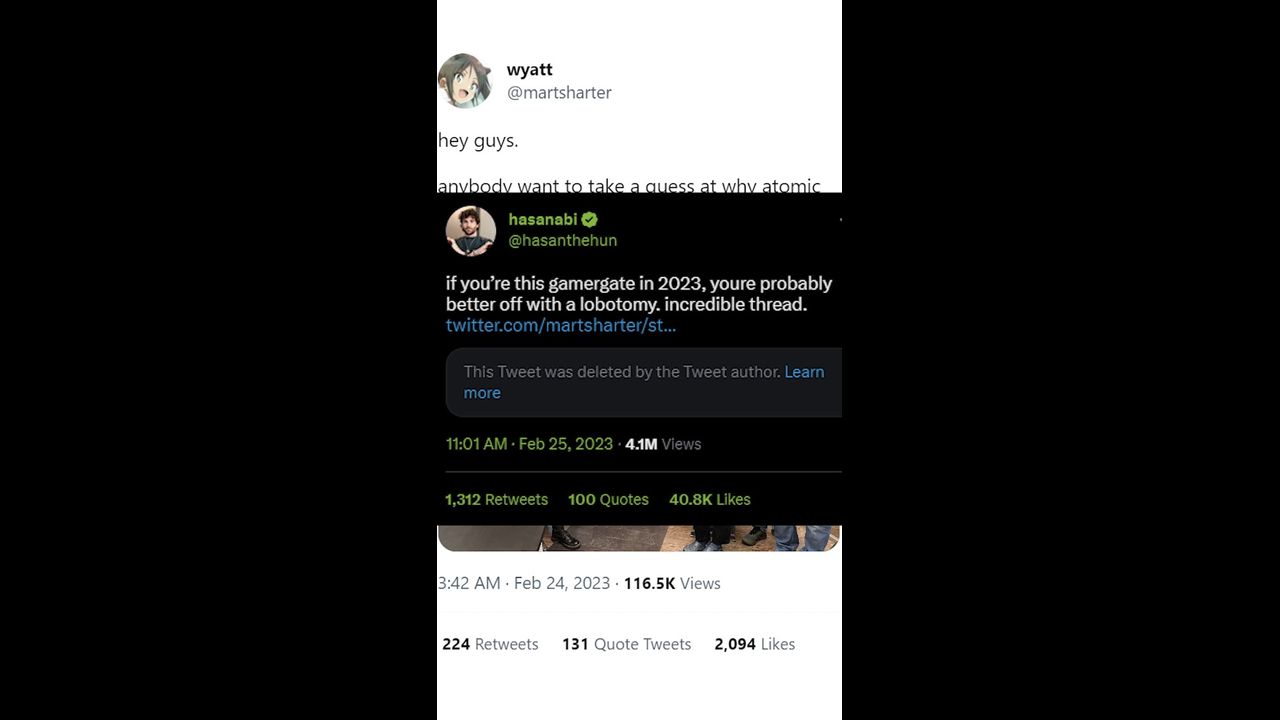
Task: Show the 224 Retweets list
Action: pos(490,645)
